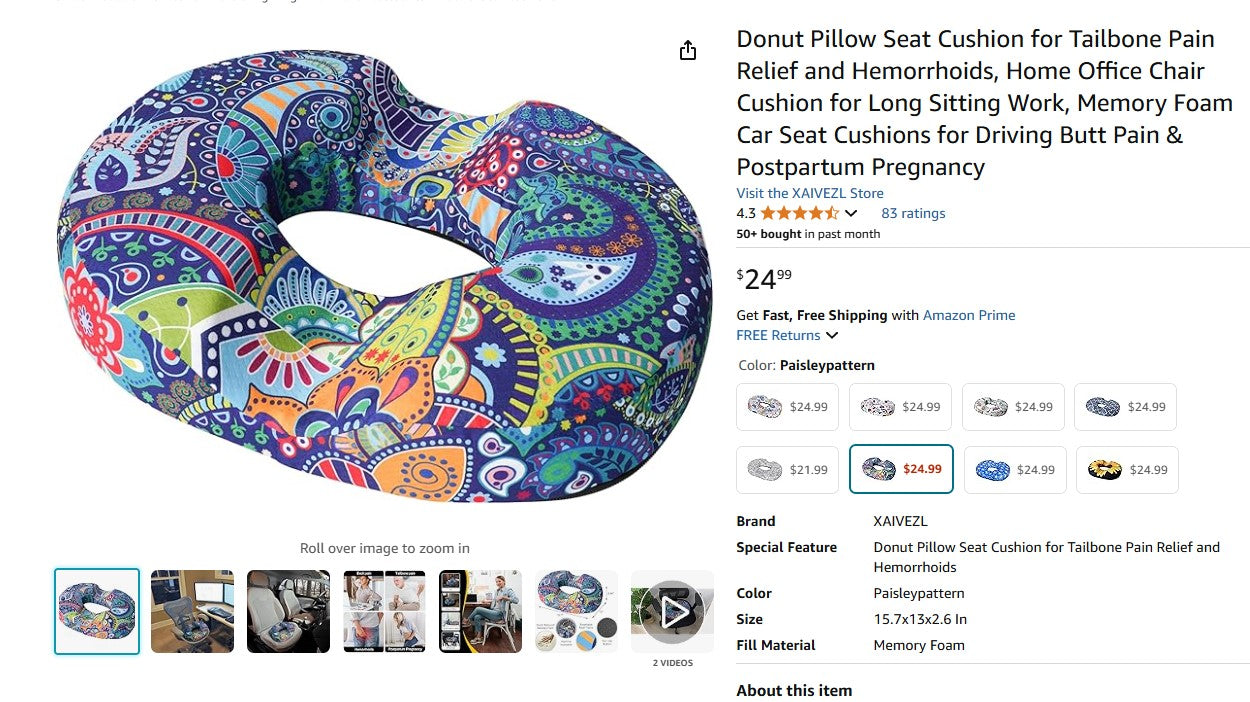
Task: Select the dark navy pattern swatch
Action: [x=1125, y=407]
